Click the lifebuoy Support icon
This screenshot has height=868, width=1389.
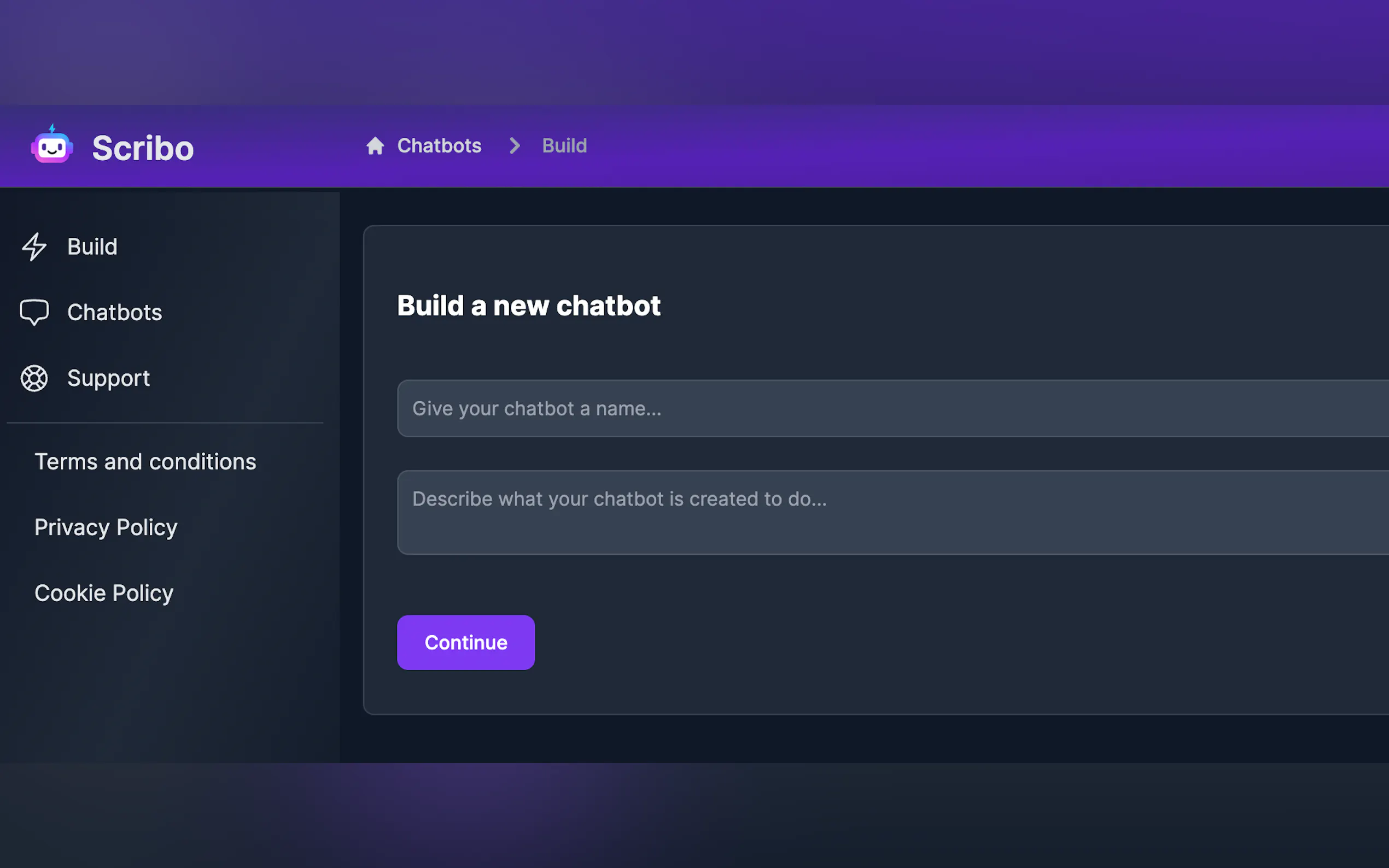click(34, 378)
